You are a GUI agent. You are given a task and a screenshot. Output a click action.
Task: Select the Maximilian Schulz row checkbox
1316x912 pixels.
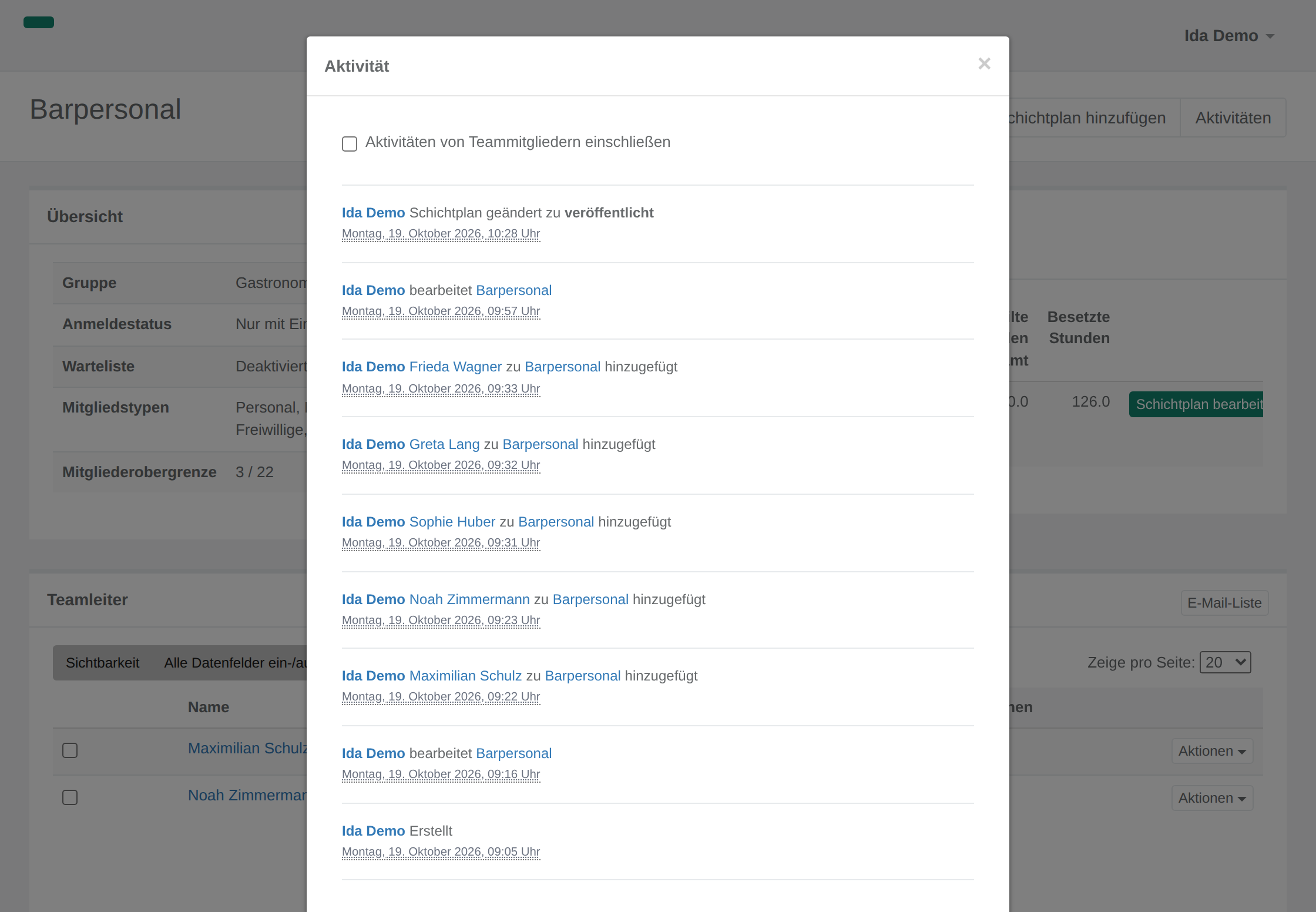pyautogui.click(x=70, y=750)
